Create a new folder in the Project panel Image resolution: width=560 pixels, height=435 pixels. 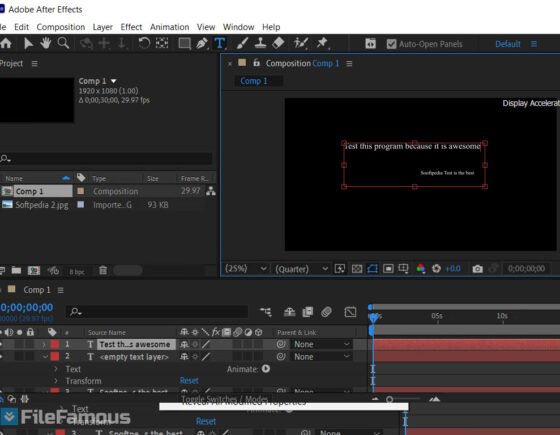(x=16, y=270)
